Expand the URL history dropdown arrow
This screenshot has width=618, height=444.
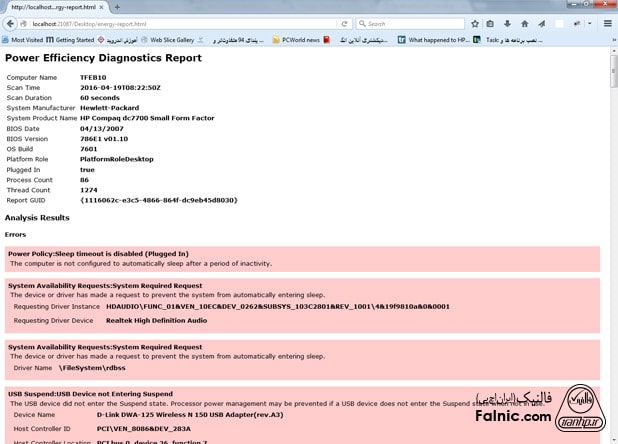333,23
